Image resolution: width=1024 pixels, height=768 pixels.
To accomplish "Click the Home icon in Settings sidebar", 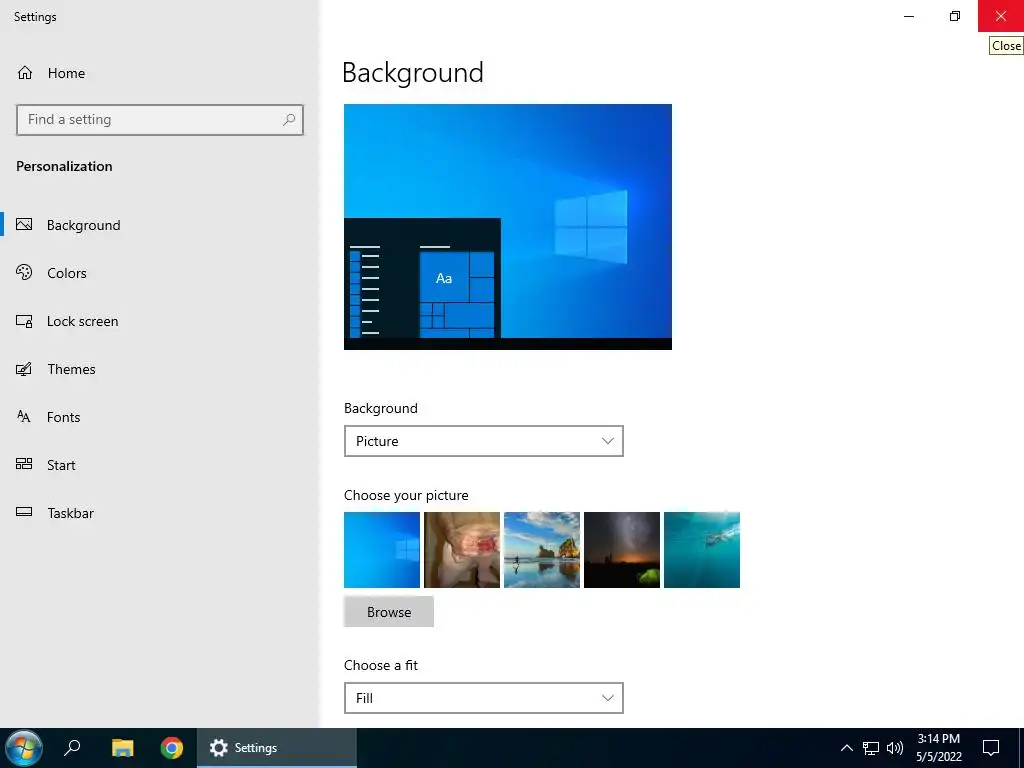I will click(x=25, y=72).
